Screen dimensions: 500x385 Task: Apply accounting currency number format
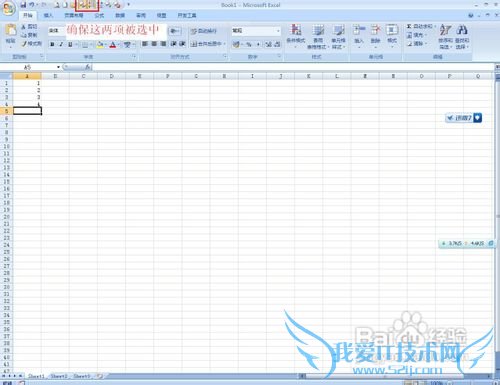pyautogui.click(x=236, y=44)
